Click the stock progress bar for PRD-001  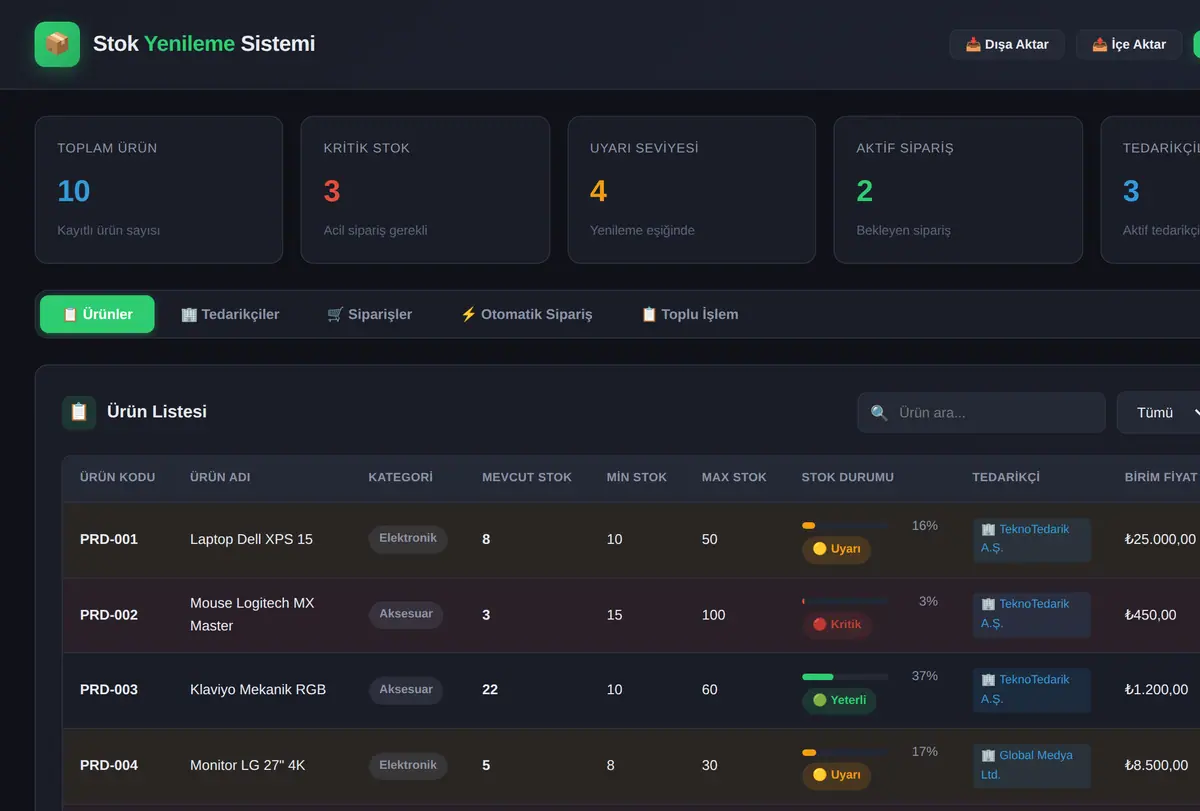click(x=845, y=526)
